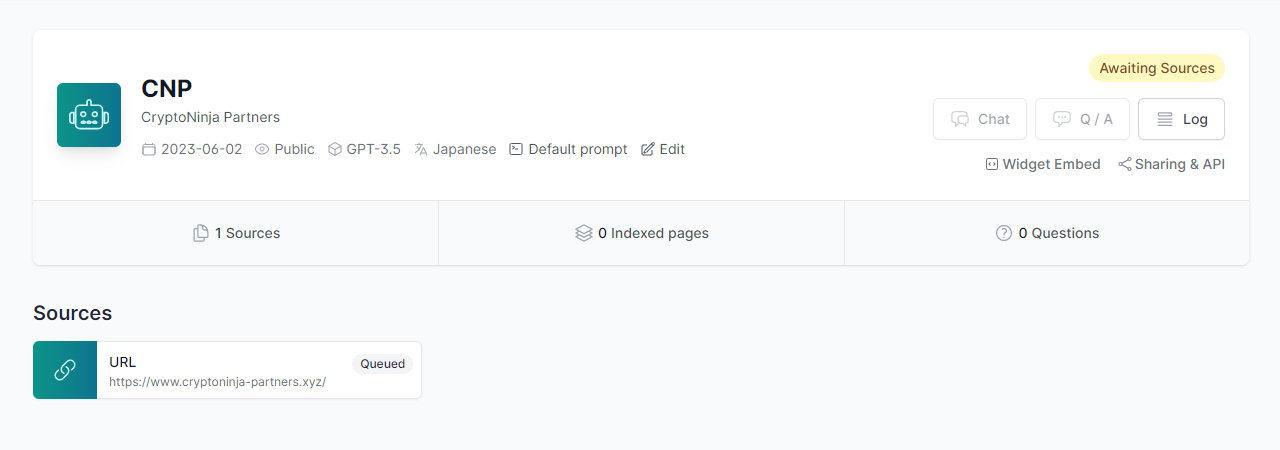Click the embed icon beside Widget Embed

pyautogui.click(x=992, y=164)
